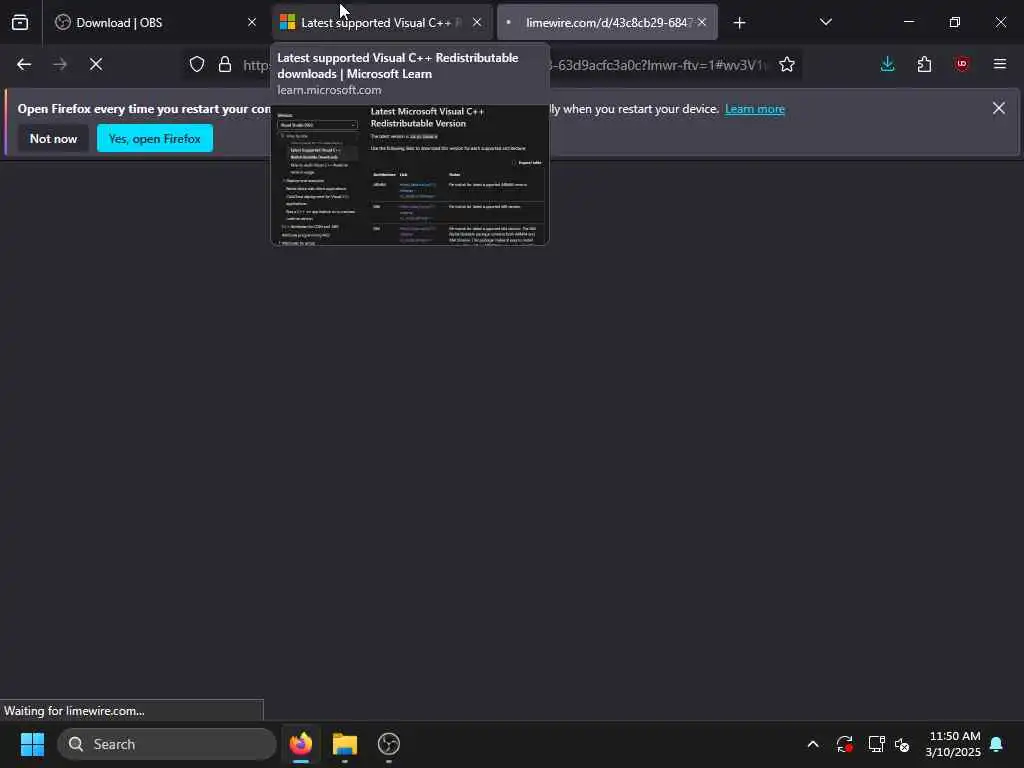The image size is (1024, 768).
Task: Show hidden system tray icons
Action: tap(813, 744)
